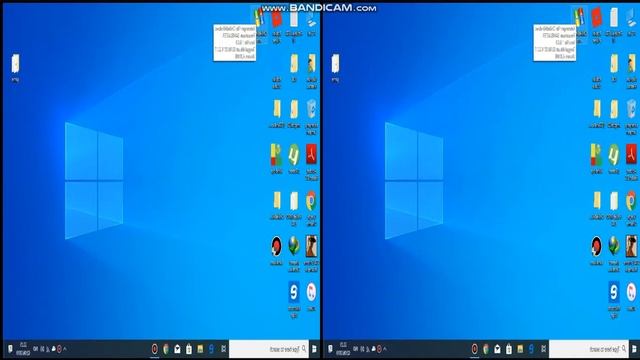The height and width of the screenshot is (360, 640).
Task: Expand hidden tray icons chevron, right desktop
Action: (x=385, y=349)
